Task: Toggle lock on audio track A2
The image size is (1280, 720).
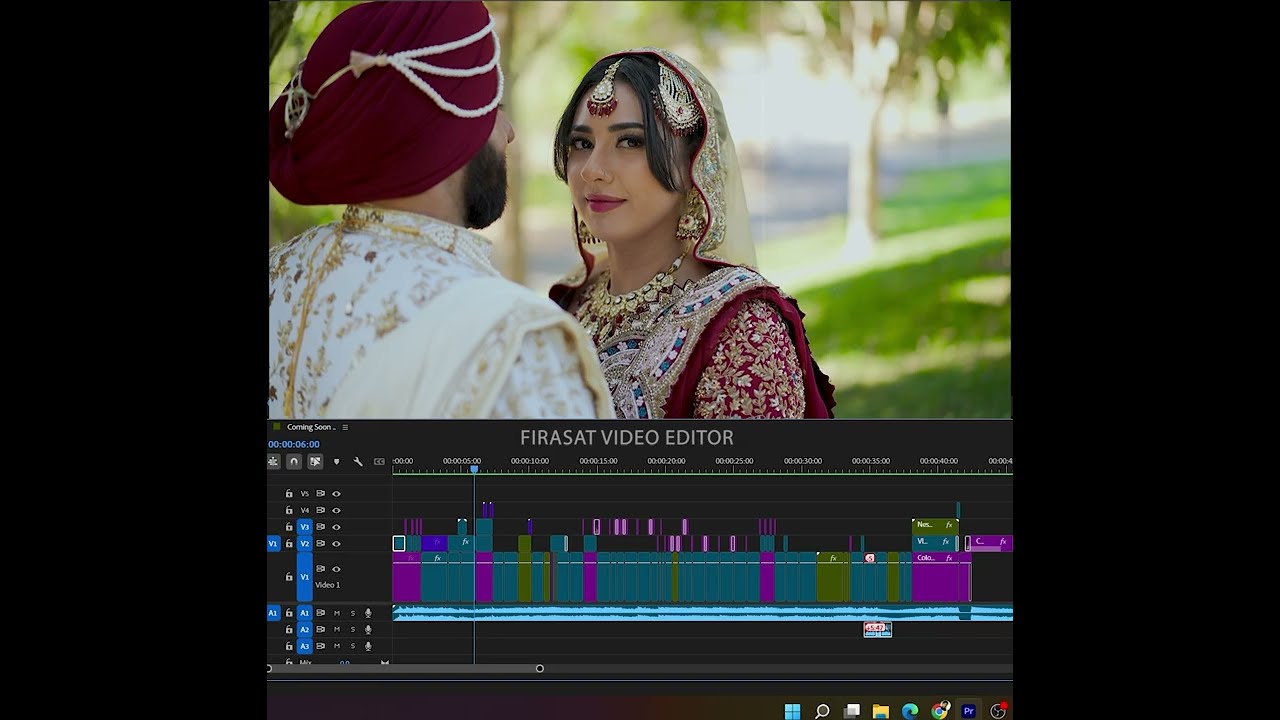Action: coord(289,629)
